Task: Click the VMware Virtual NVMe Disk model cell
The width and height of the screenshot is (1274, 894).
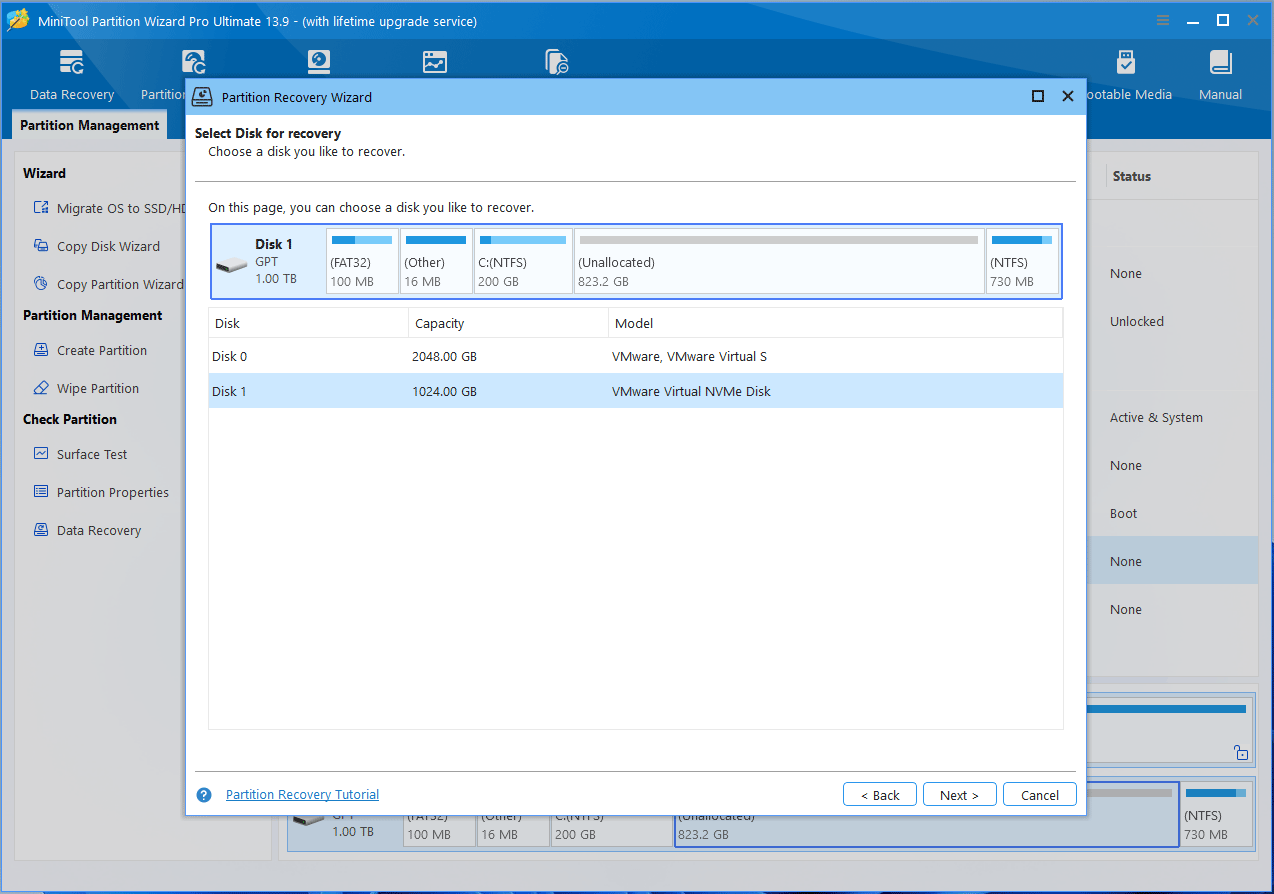Action: (691, 391)
